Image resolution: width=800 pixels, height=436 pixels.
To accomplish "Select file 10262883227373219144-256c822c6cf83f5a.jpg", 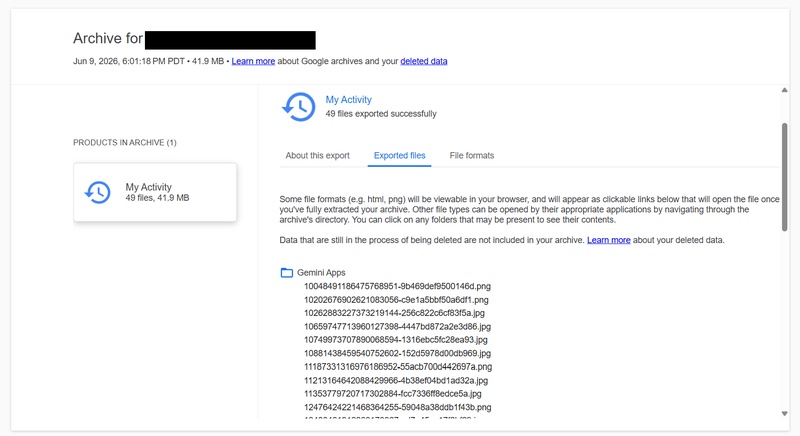I will coord(394,313).
